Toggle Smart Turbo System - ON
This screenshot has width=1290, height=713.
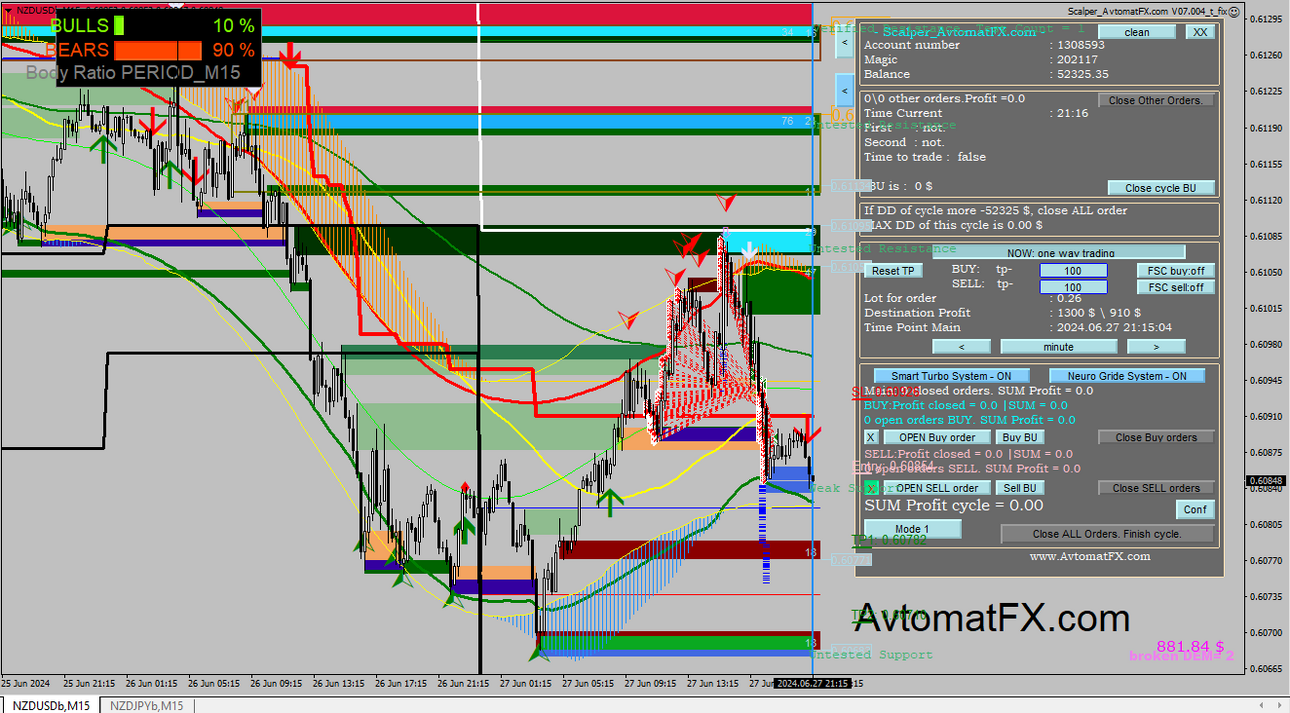click(x=951, y=376)
